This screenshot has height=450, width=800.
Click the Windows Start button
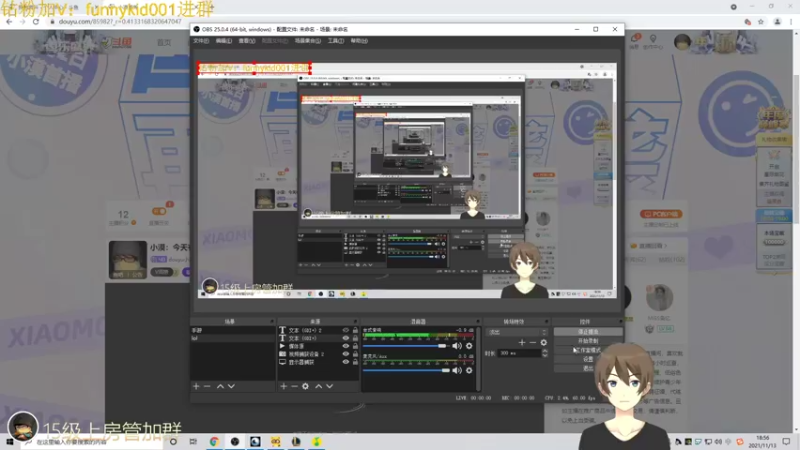pos(10,442)
